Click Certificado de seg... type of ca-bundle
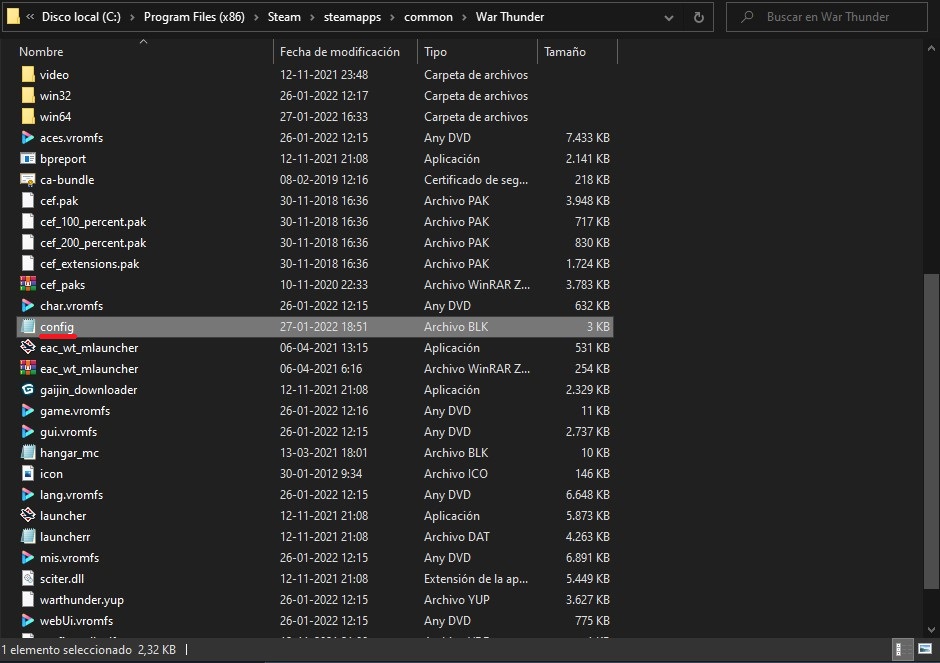The image size is (940, 663). 476,180
